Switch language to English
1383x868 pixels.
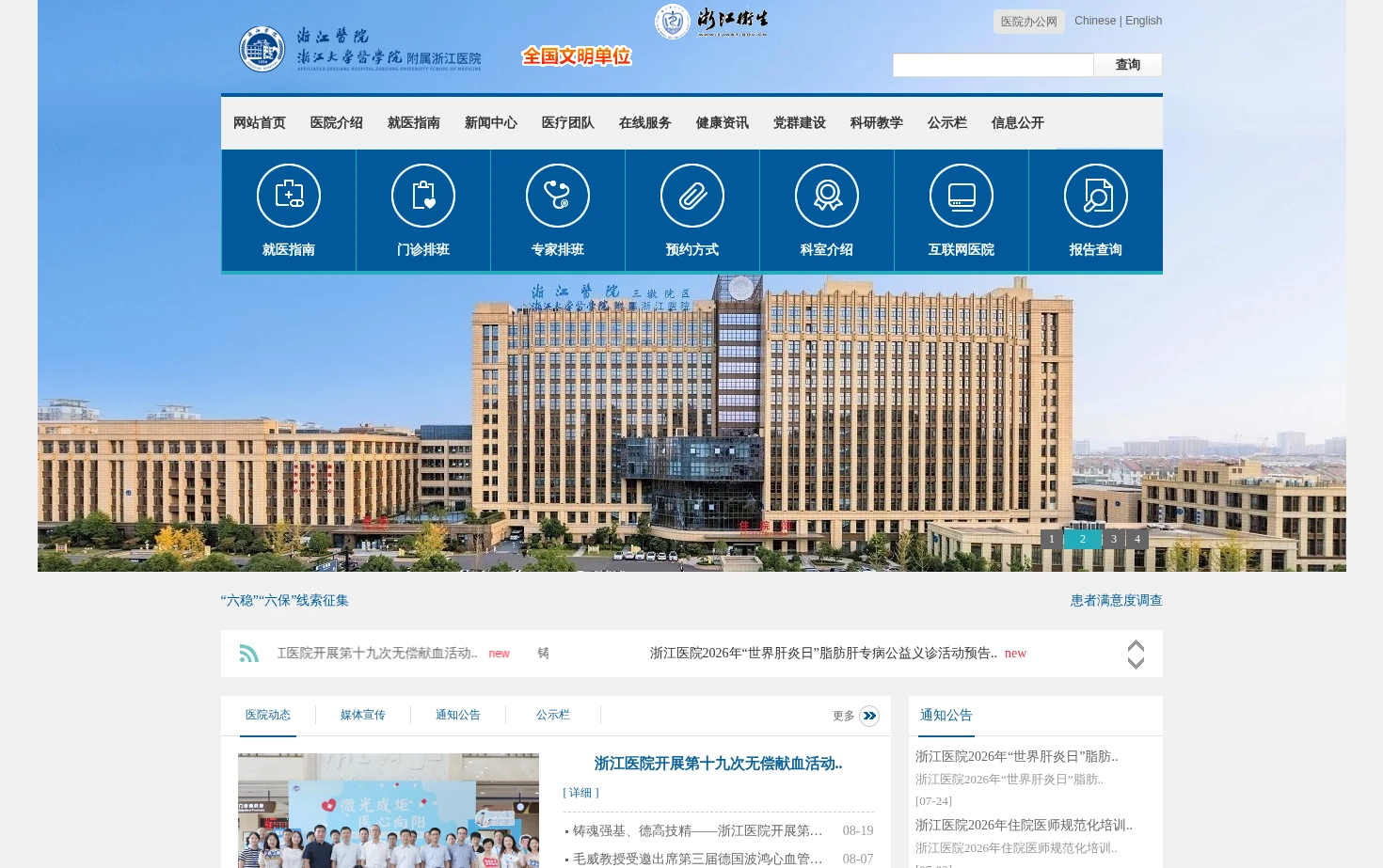[1144, 21]
